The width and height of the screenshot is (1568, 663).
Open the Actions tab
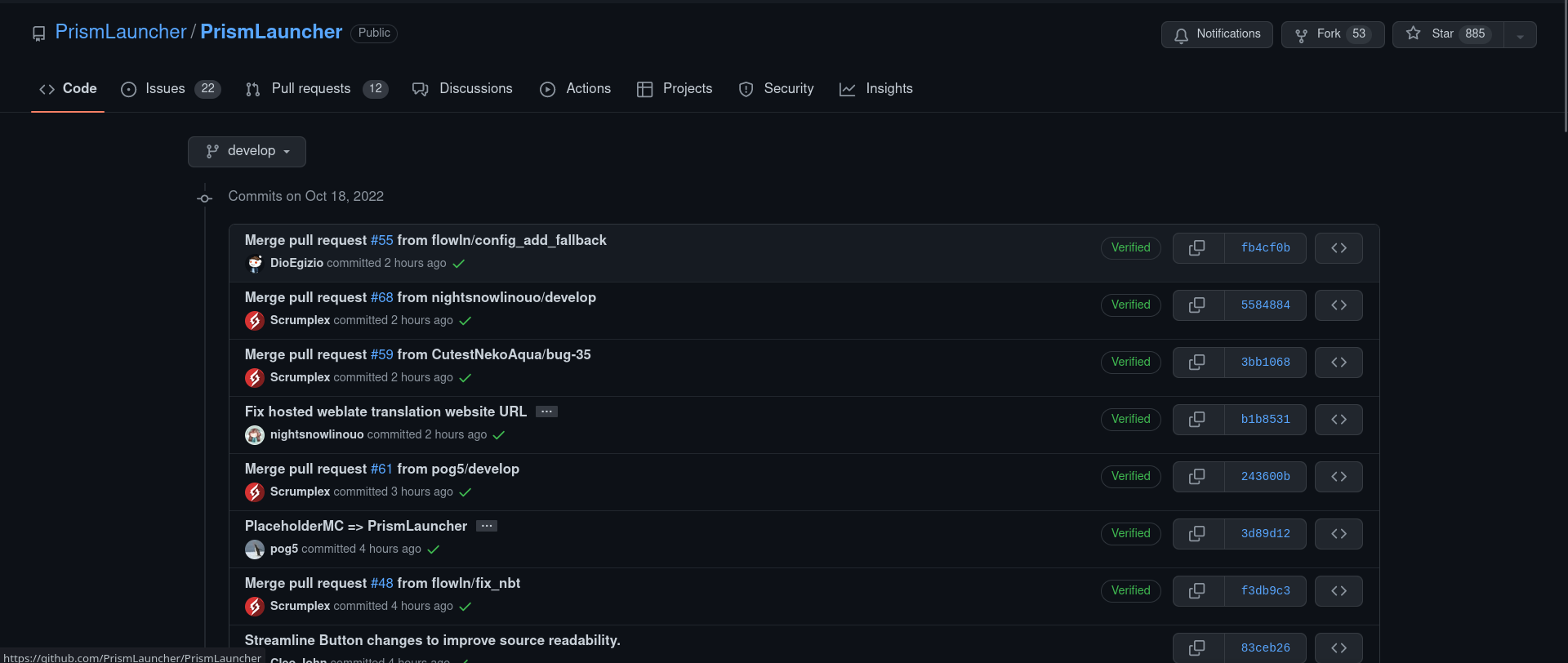pyautogui.click(x=575, y=89)
